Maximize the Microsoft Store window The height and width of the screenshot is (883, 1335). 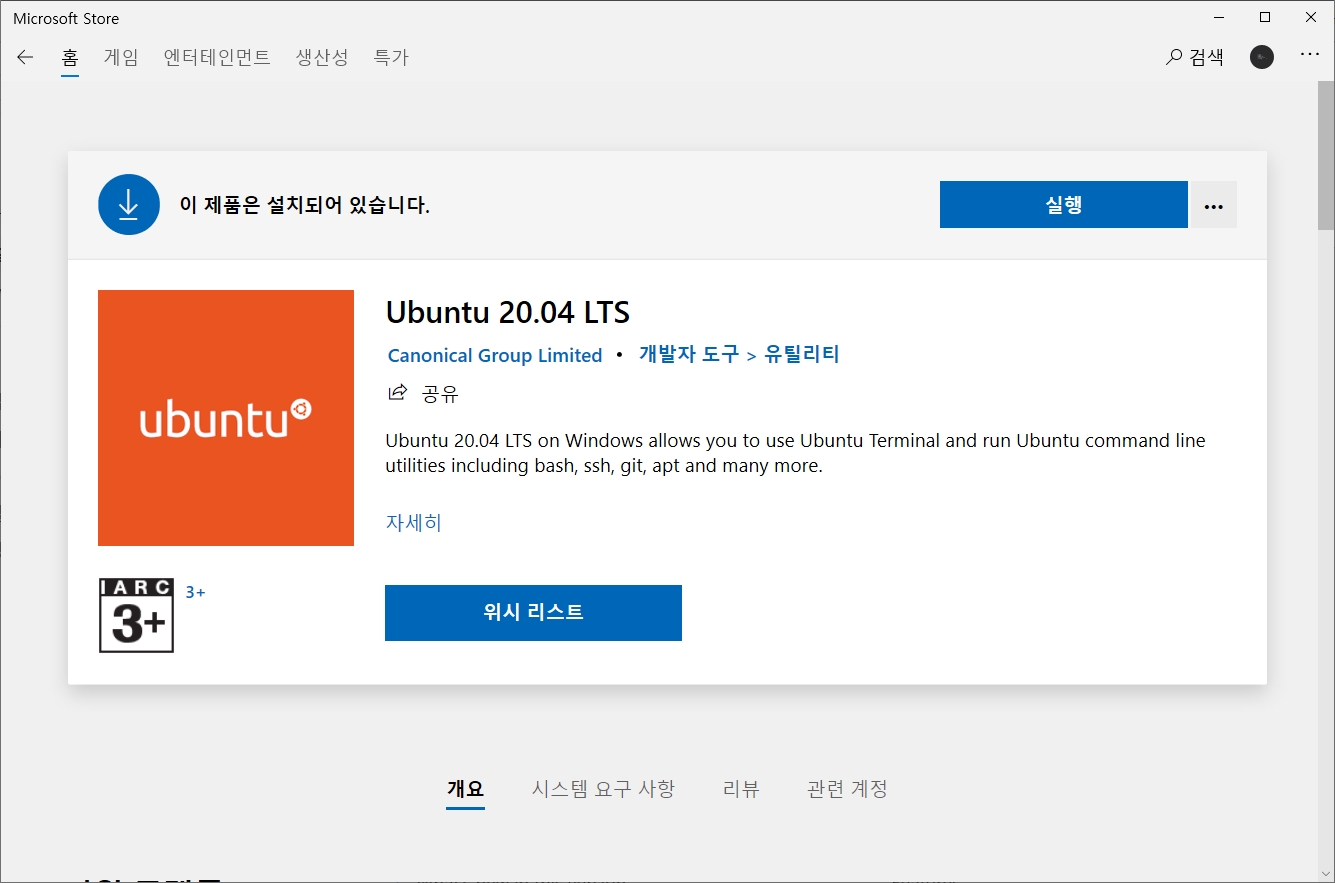coord(1265,17)
